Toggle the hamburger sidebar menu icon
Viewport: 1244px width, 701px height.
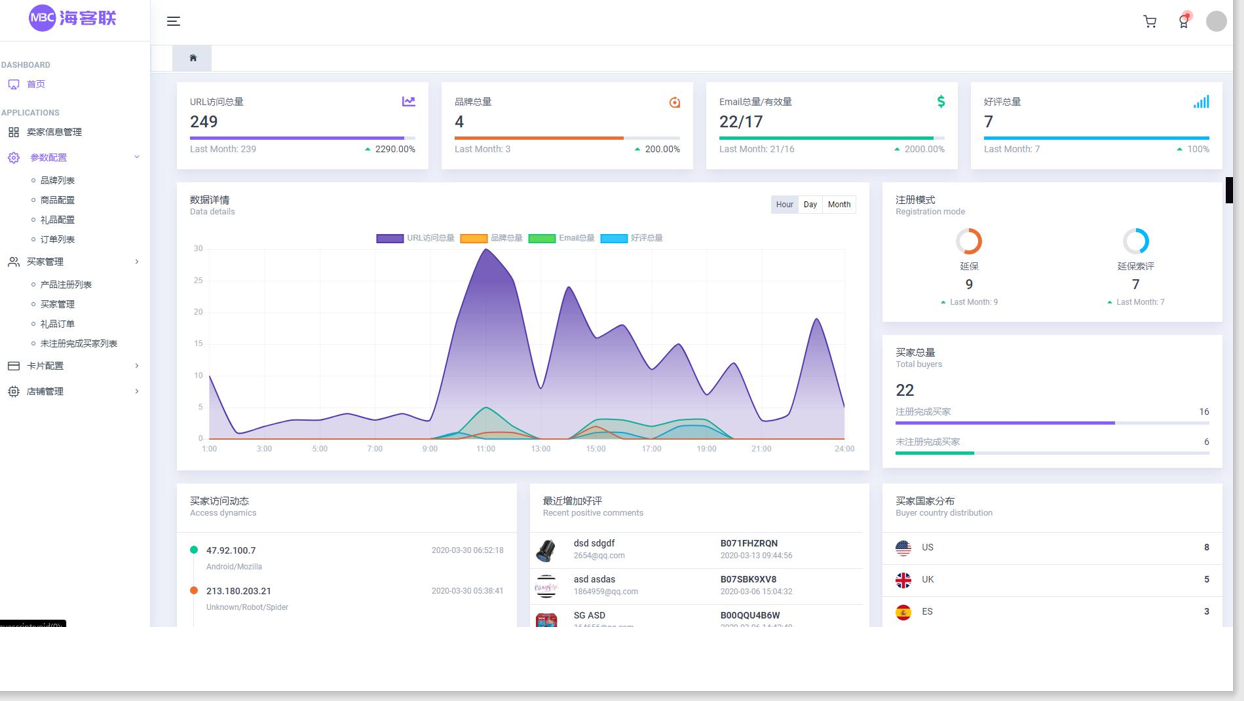pyautogui.click(x=173, y=21)
